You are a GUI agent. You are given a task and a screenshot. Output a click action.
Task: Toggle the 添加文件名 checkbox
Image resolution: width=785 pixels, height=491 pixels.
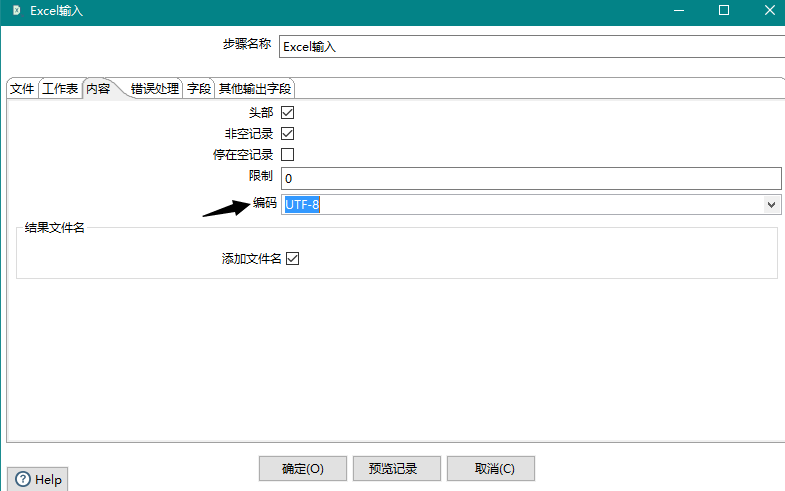pos(292,259)
